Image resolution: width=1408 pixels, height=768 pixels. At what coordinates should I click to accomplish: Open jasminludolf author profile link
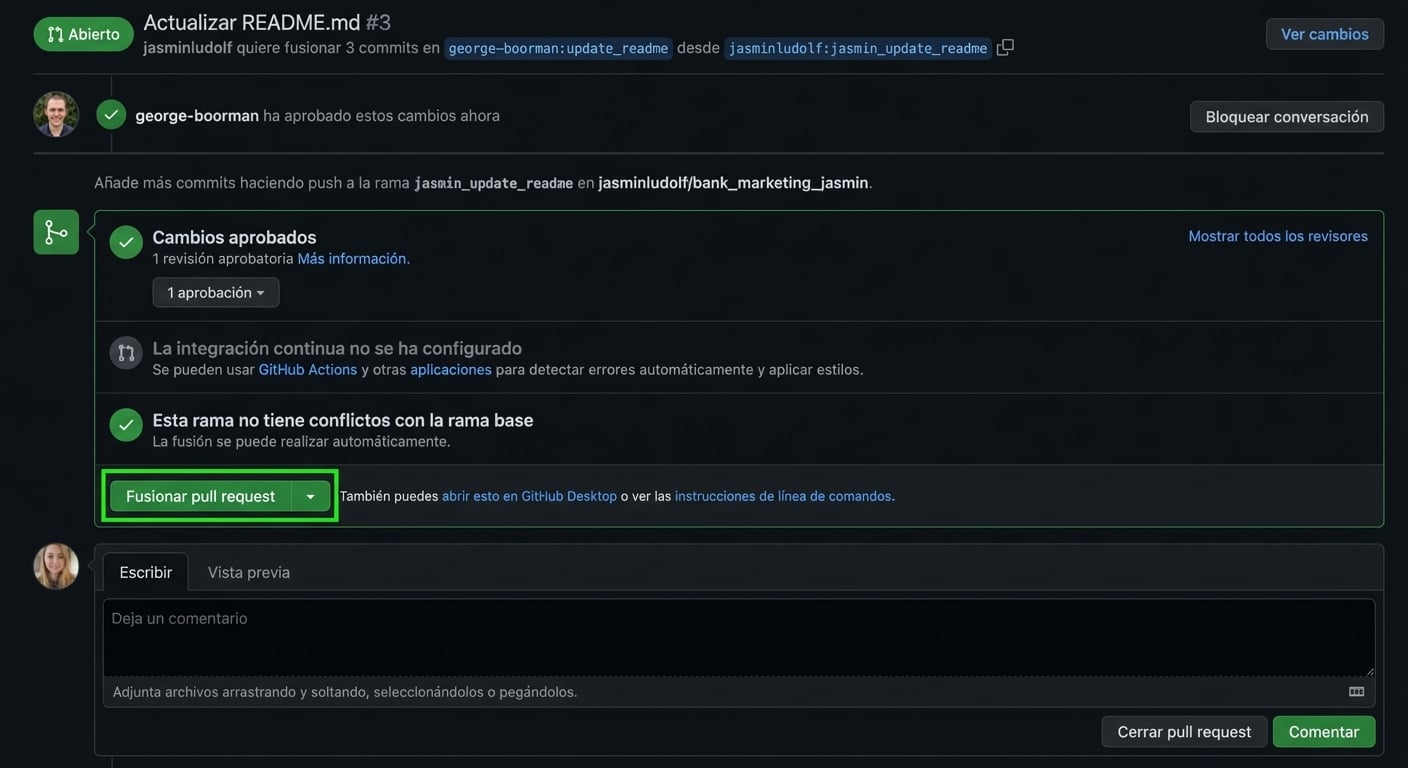tap(188, 47)
